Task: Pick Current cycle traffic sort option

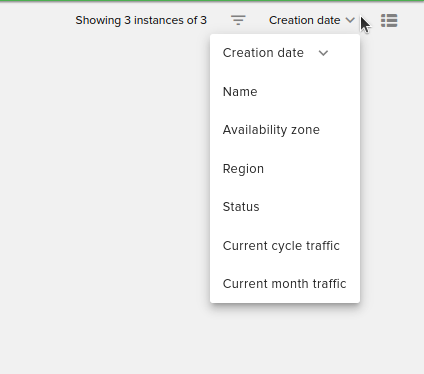Action: pos(285,246)
